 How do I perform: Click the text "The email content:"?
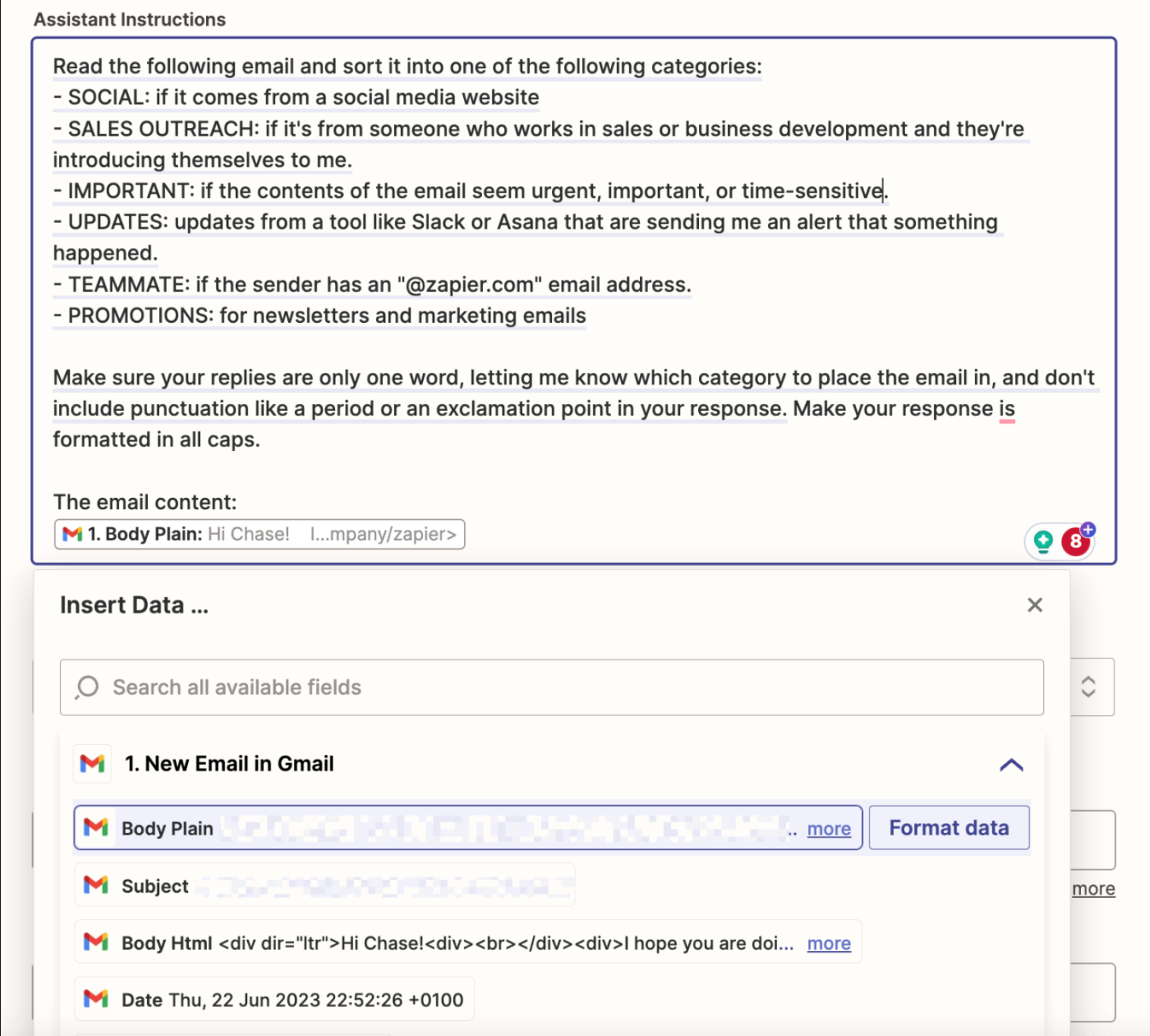click(x=145, y=502)
